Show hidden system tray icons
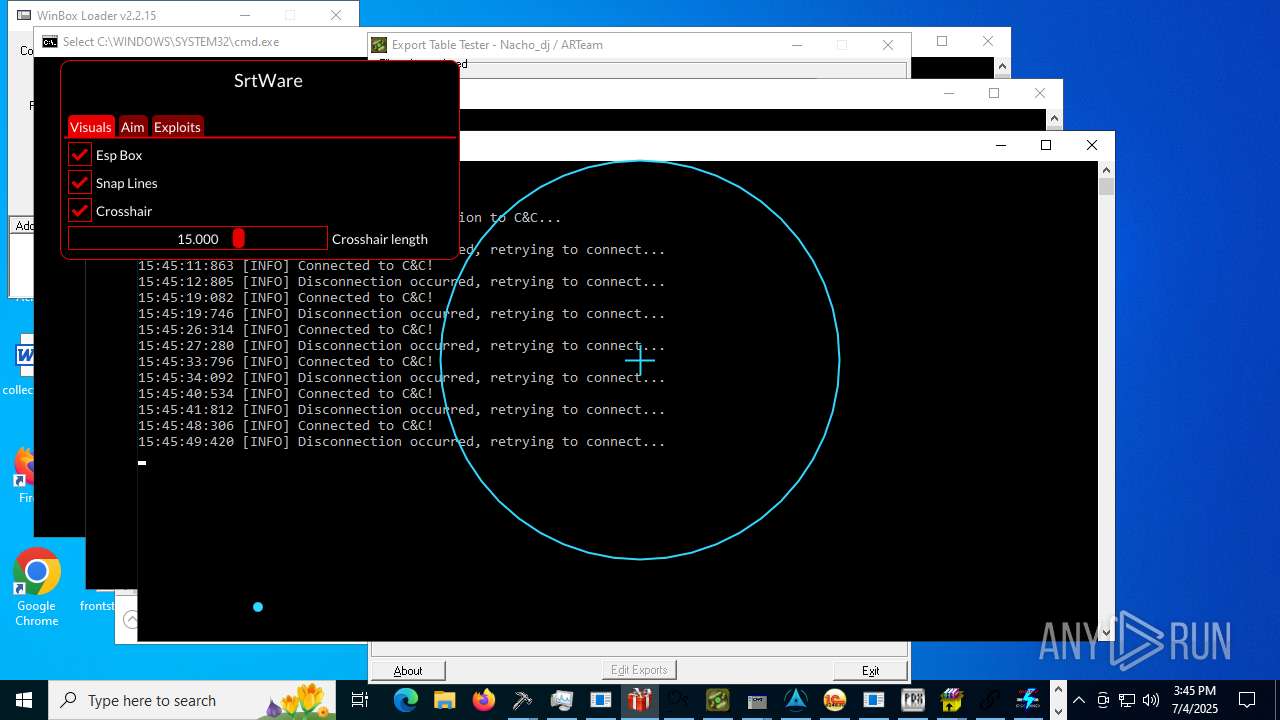This screenshot has height=720, width=1280. tap(1079, 700)
